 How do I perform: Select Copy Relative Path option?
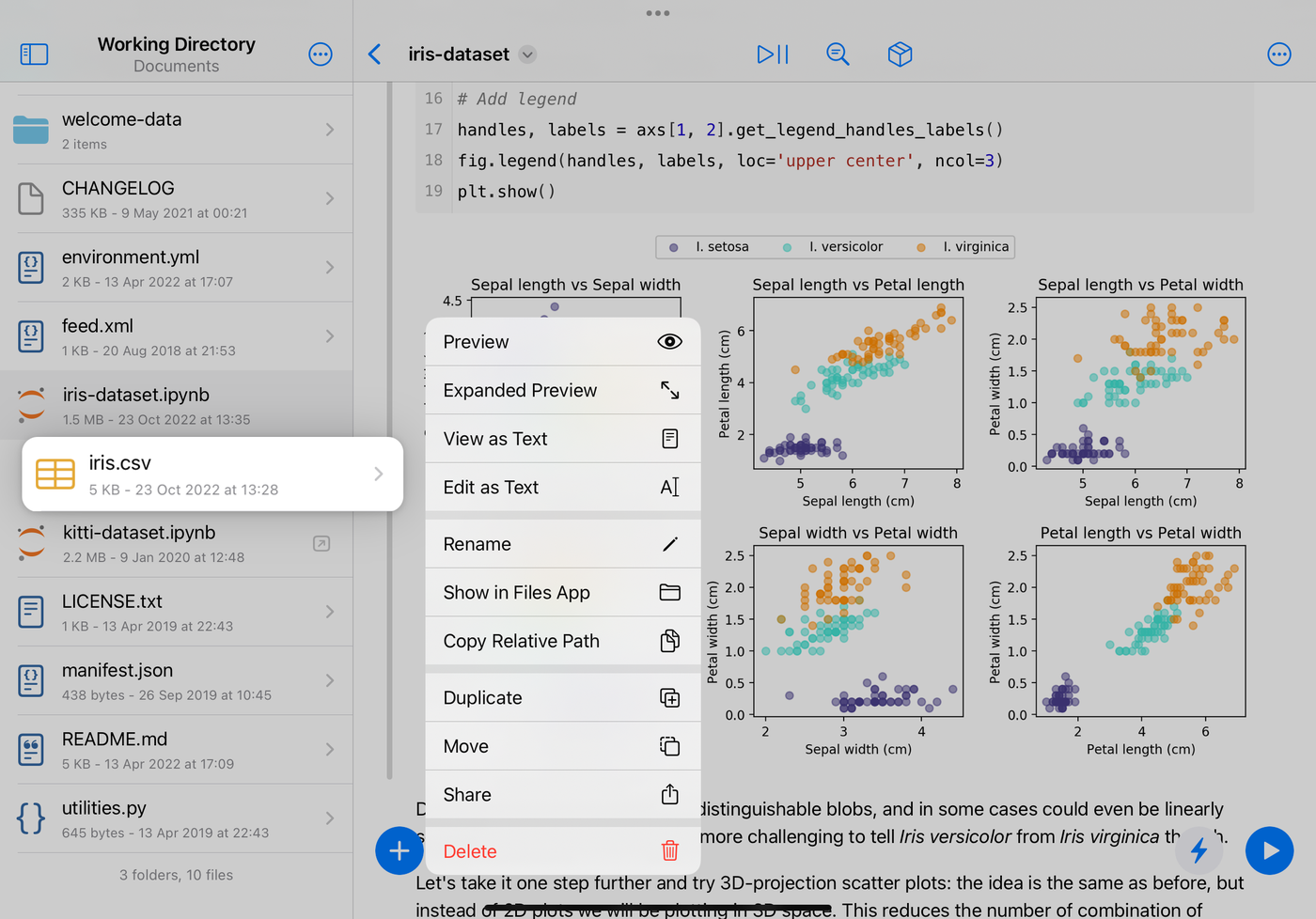pos(562,641)
